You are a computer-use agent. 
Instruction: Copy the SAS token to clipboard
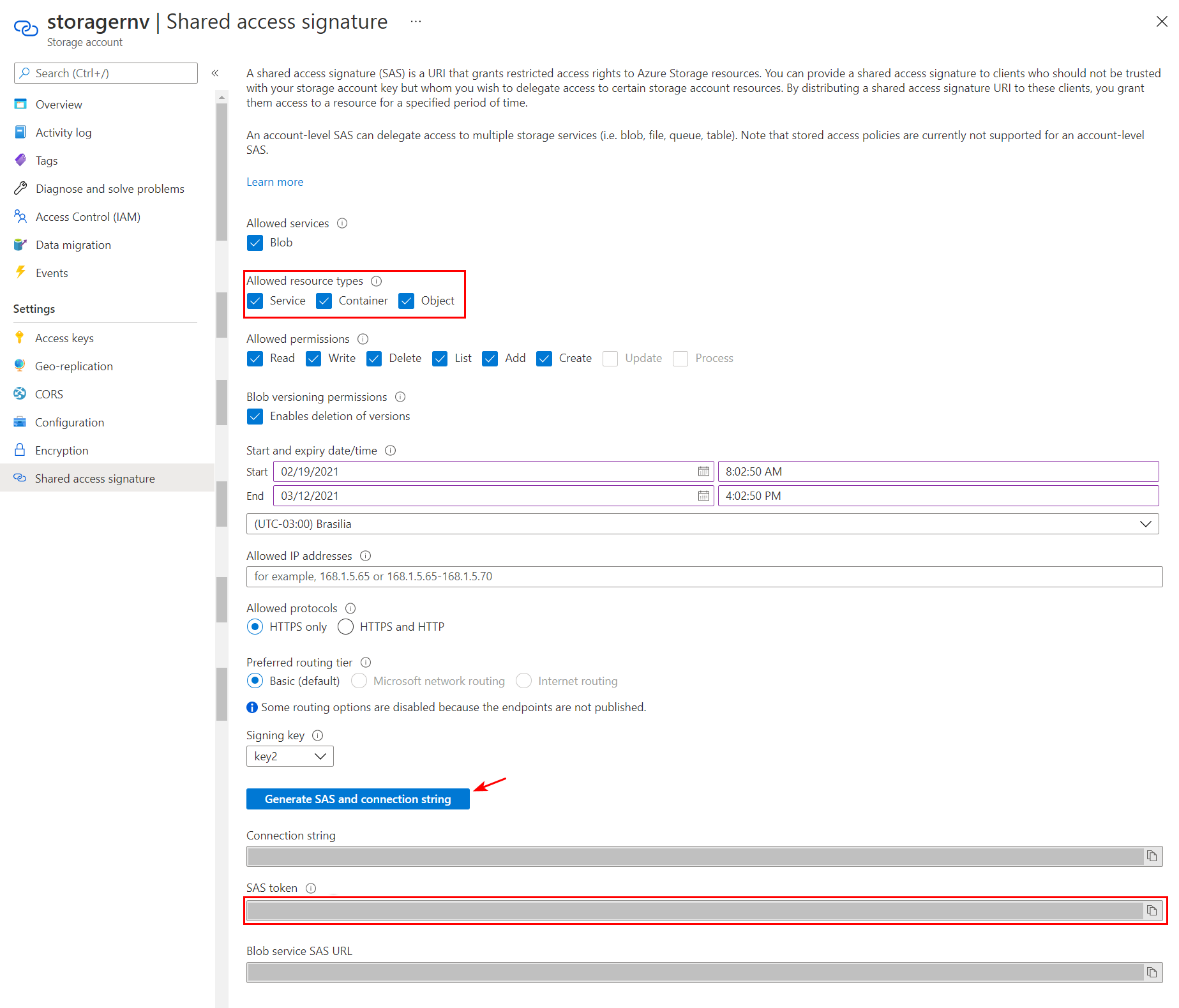1152,911
